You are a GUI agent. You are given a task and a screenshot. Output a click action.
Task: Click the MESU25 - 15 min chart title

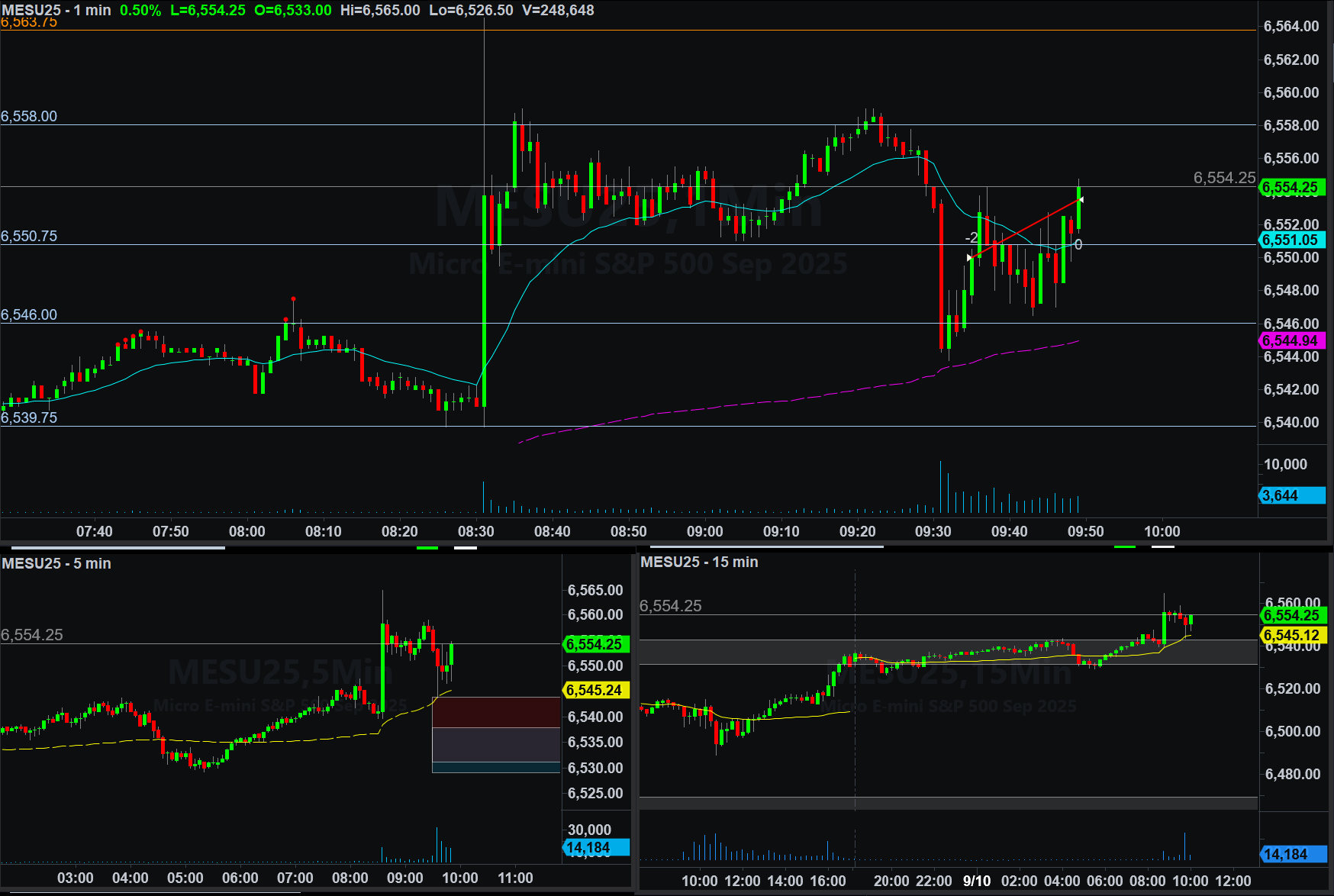(699, 562)
